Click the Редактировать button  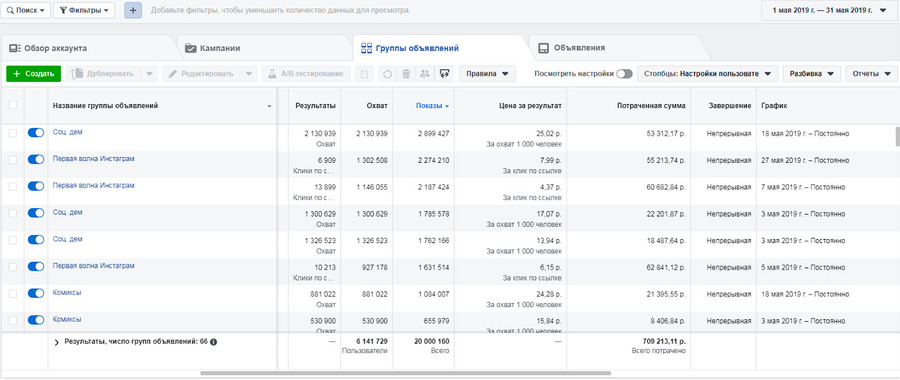(201, 74)
